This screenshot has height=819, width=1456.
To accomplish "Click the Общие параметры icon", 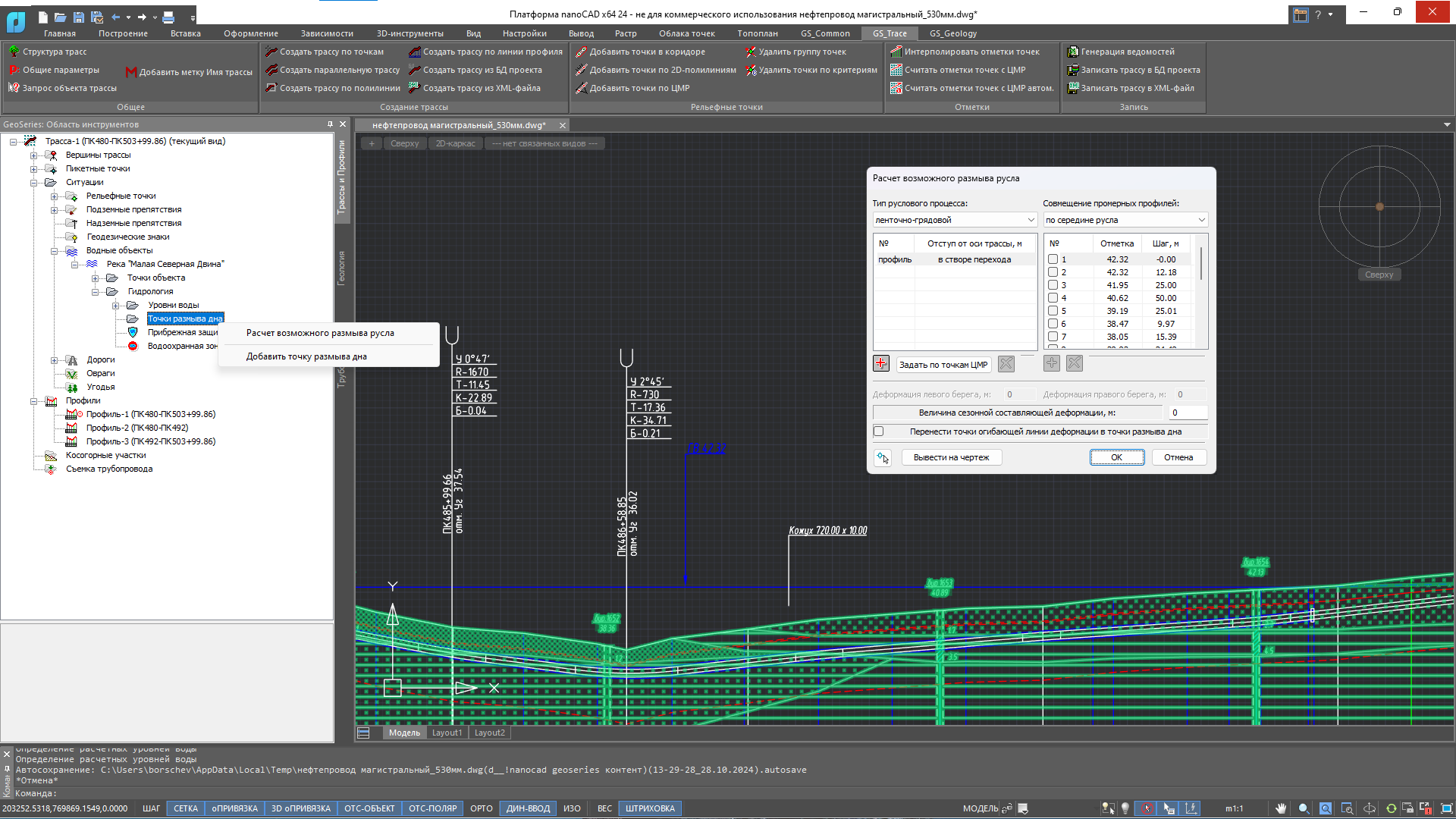I will pyautogui.click(x=14, y=70).
